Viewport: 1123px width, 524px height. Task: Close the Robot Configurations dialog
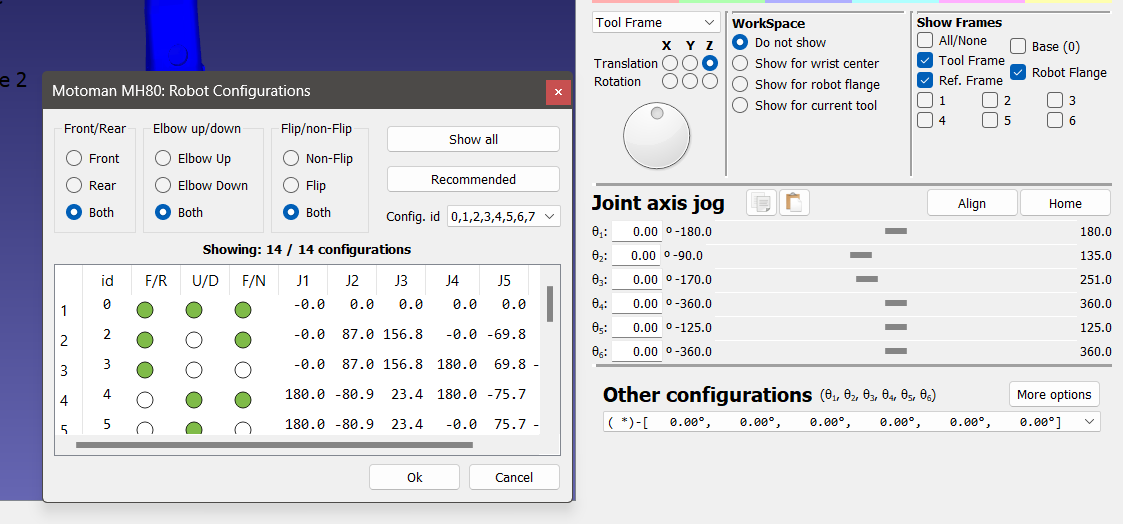[x=558, y=92]
